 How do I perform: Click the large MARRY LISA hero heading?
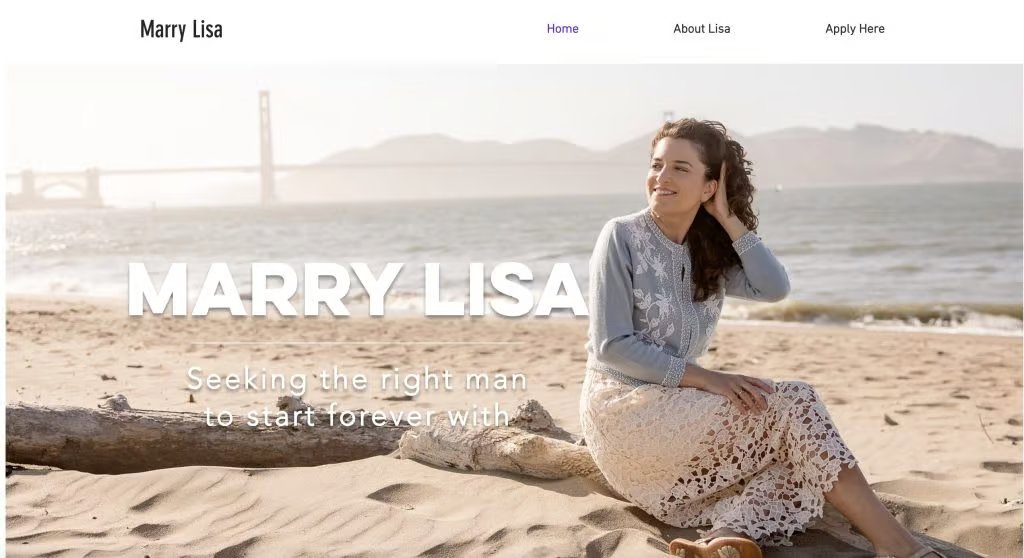[357, 289]
